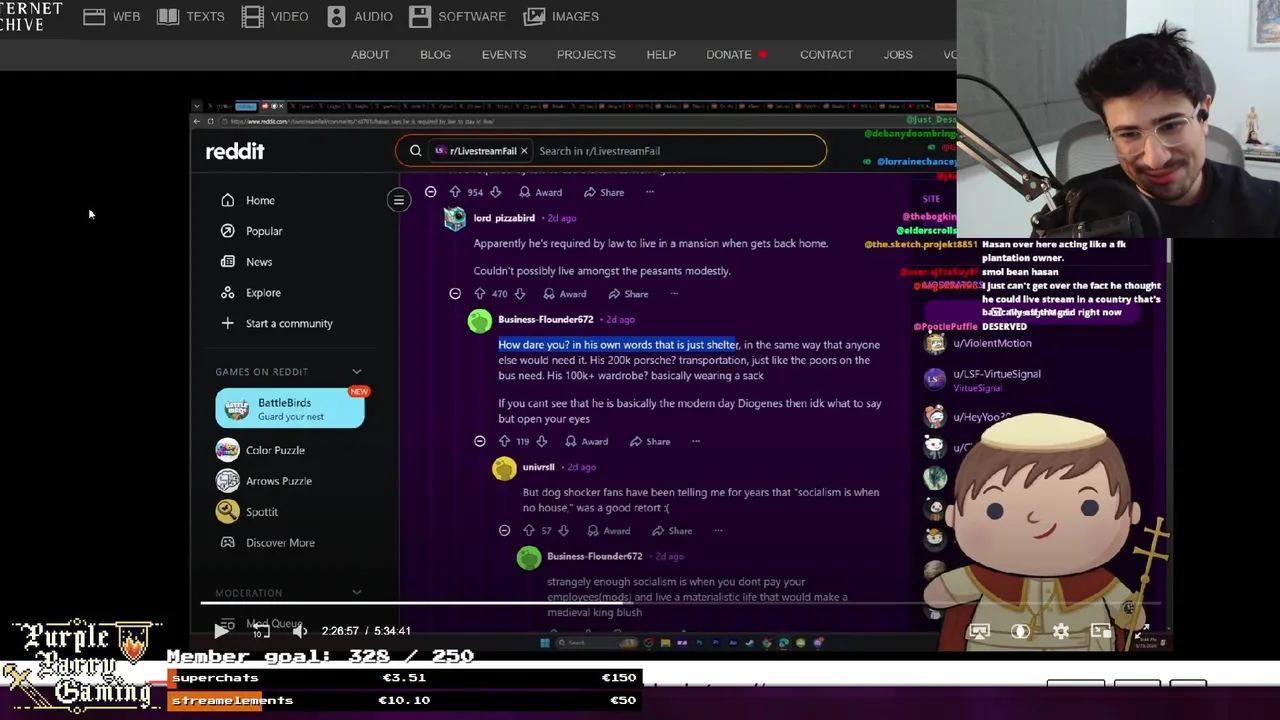
Task: Open more options on lord_pizzabird's comment
Action: [674, 294]
